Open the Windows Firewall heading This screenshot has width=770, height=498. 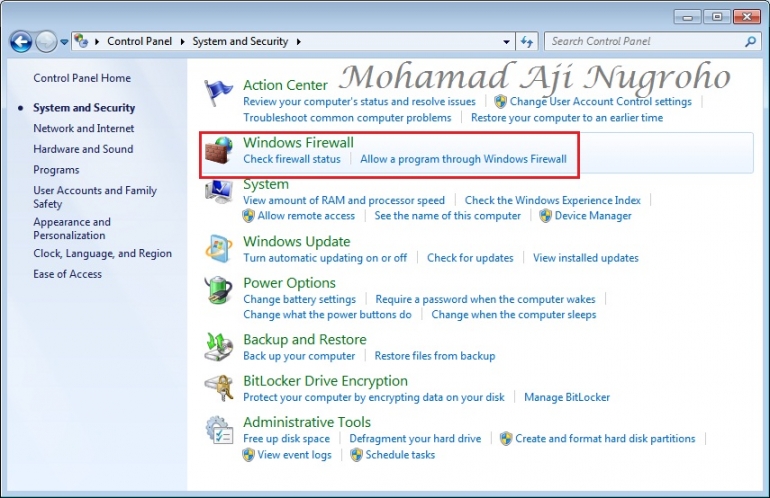(298, 142)
